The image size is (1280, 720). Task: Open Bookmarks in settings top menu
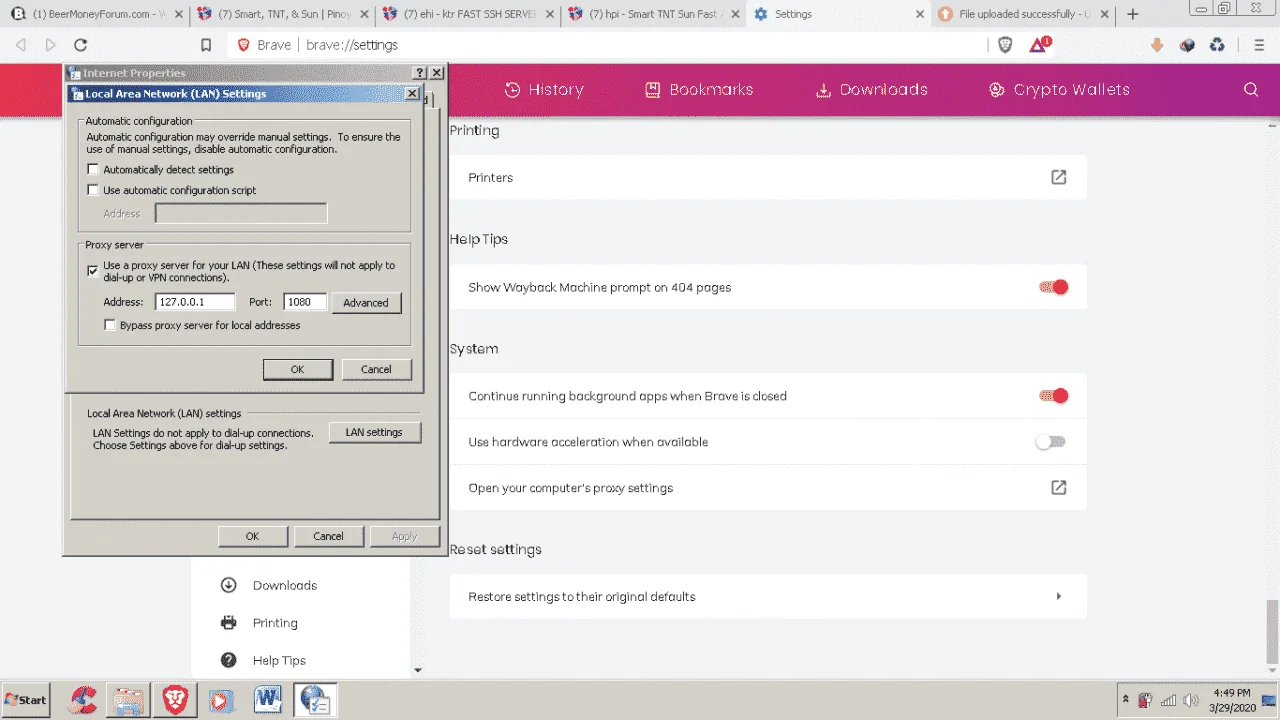click(699, 90)
